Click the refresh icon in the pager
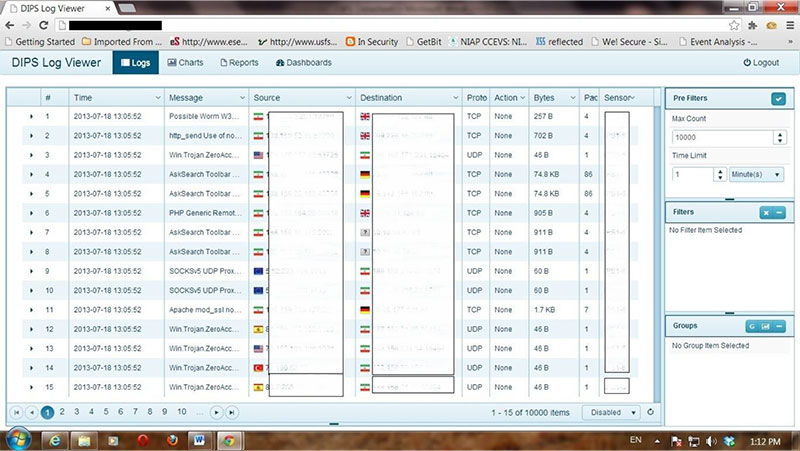 point(651,412)
